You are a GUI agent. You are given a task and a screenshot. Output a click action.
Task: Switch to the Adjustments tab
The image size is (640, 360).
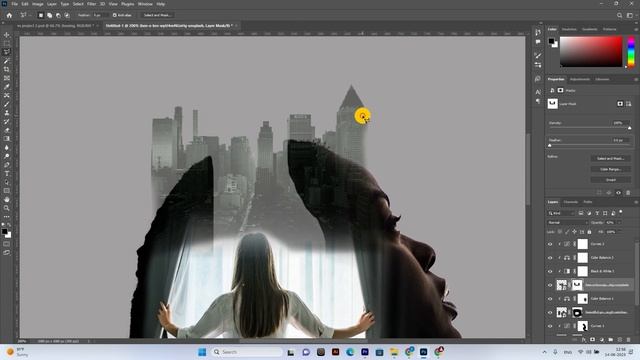click(x=580, y=79)
